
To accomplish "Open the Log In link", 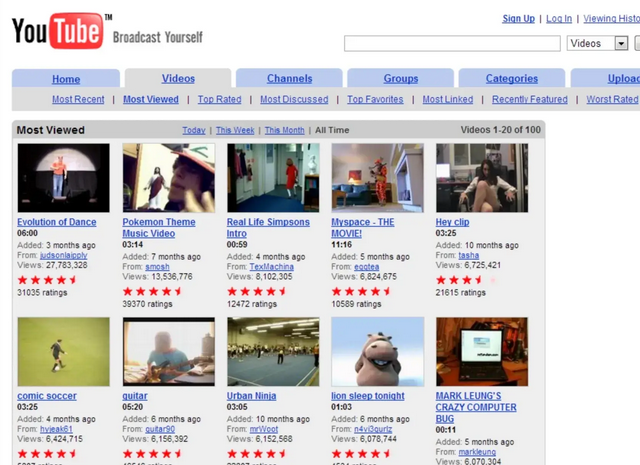I will (x=559, y=18).
